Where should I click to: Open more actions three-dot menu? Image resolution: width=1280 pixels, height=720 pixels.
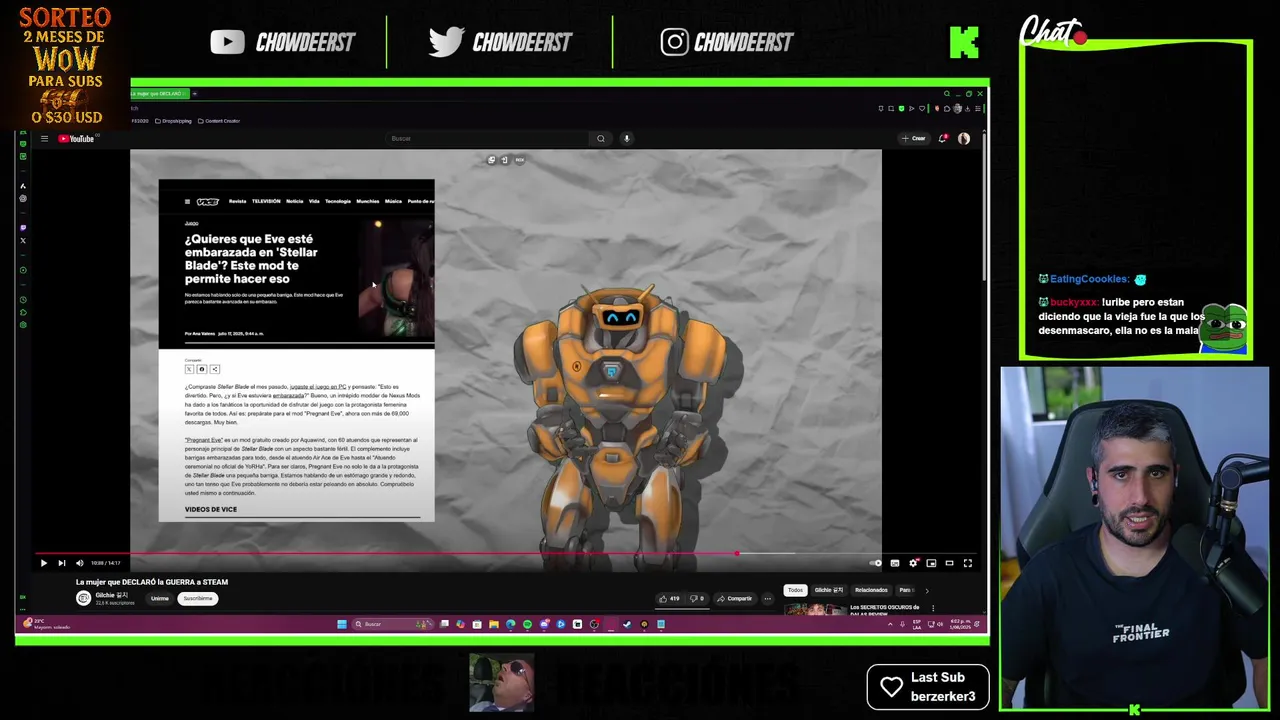[x=767, y=599]
